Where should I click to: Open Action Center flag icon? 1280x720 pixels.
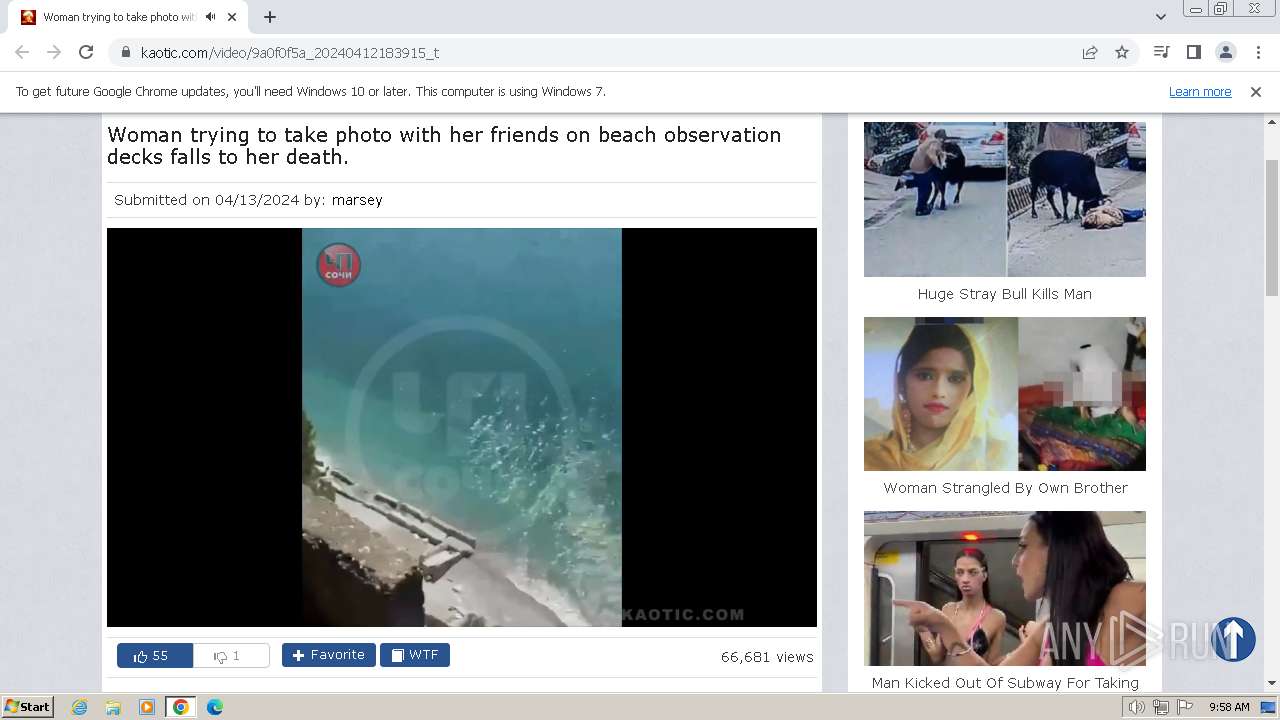tap(1185, 707)
